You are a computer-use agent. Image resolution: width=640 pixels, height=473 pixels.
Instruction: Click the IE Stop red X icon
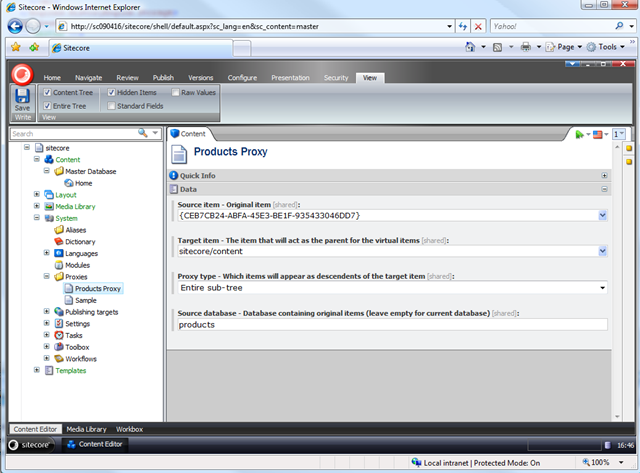click(x=478, y=27)
